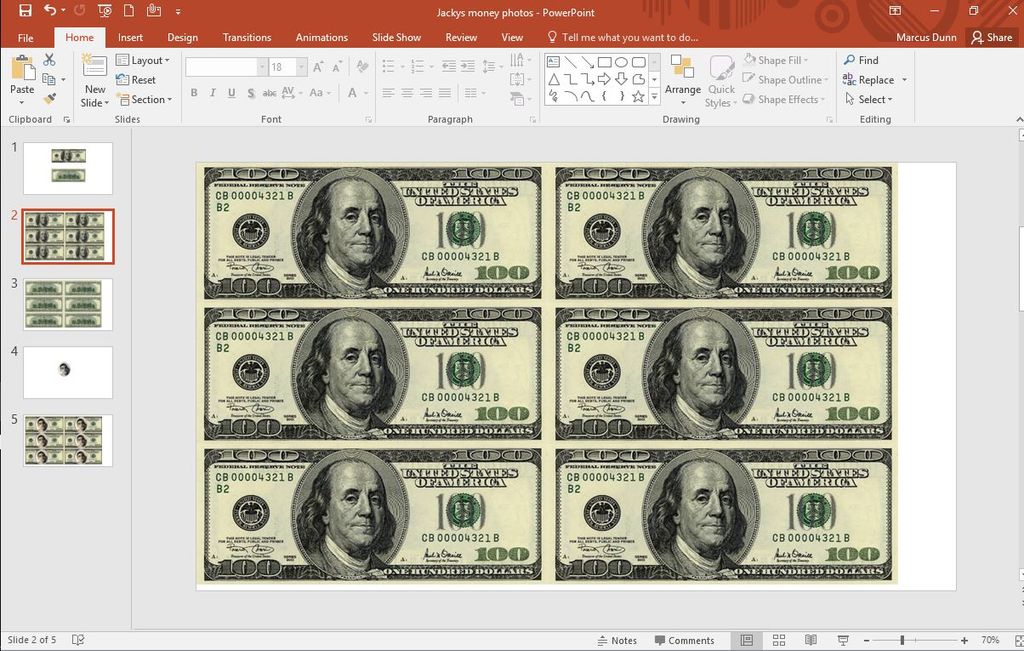
Task: Click the zoom in plus button
Action: tap(965, 641)
